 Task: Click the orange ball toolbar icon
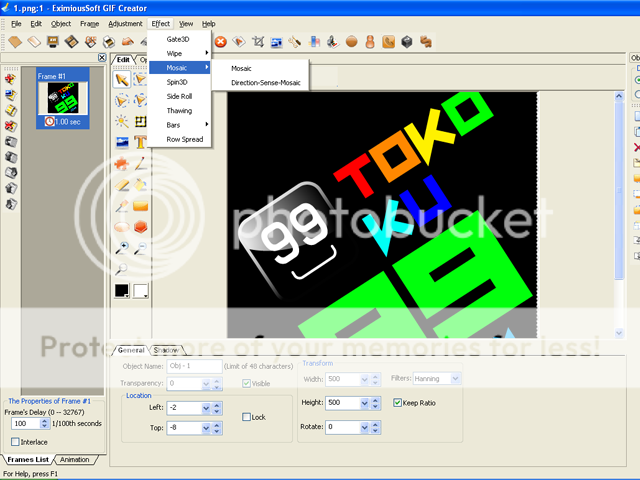point(351,42)
